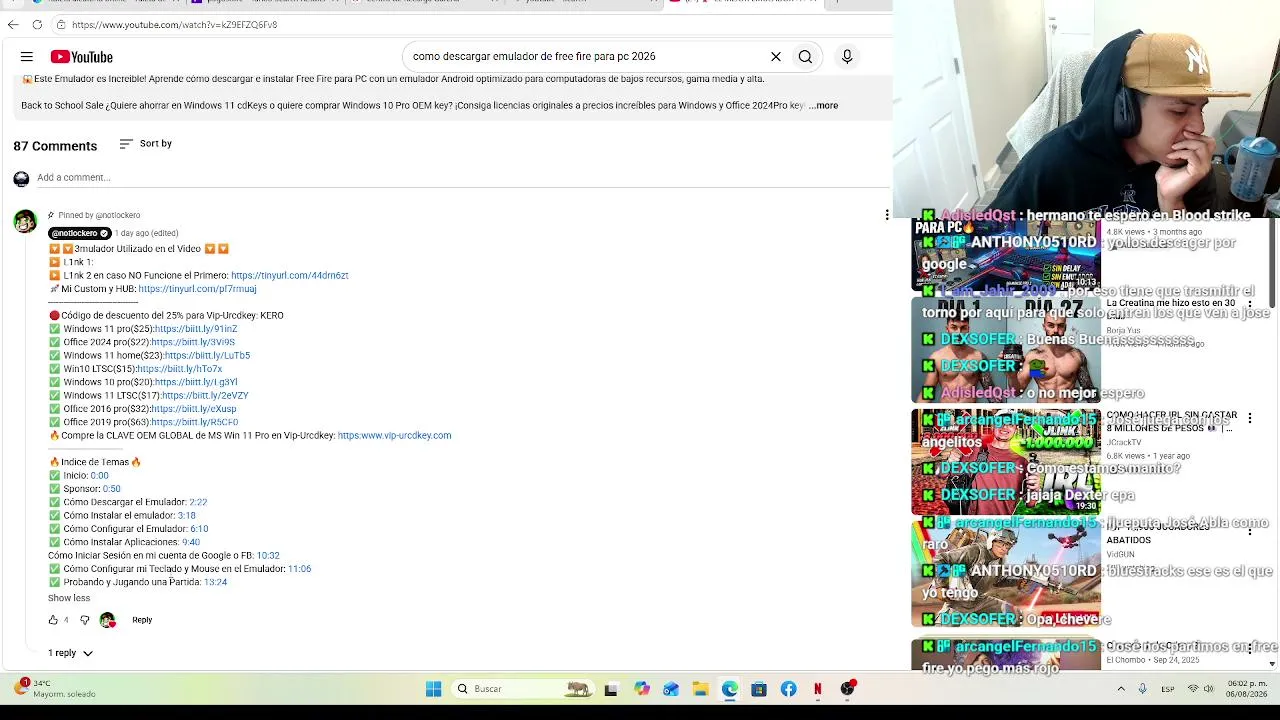Go back with the browser back arrow
Viewport: 1280px width, 720px height.
pos(13,24)
